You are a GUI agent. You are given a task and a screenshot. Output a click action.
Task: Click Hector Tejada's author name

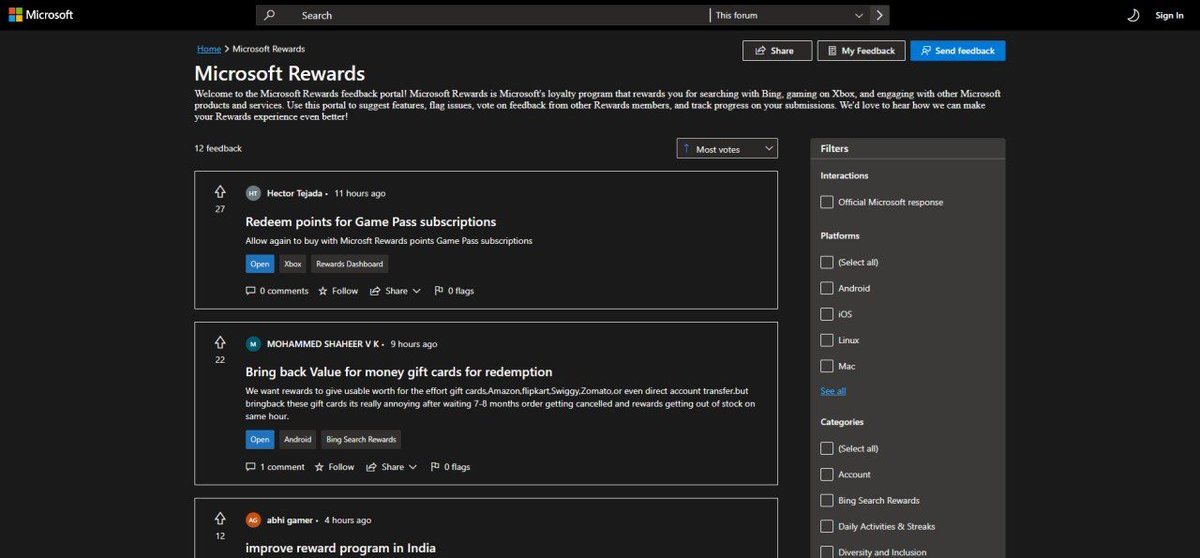pos(295,193)
